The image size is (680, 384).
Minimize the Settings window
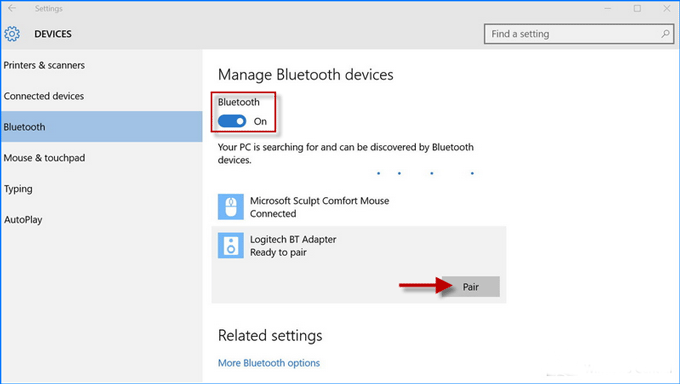tap(608, 8)
